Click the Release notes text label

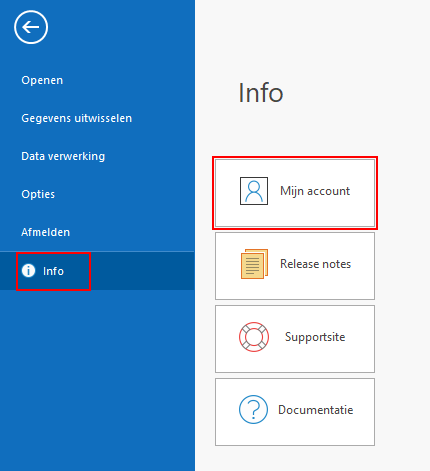pos(315,264)
